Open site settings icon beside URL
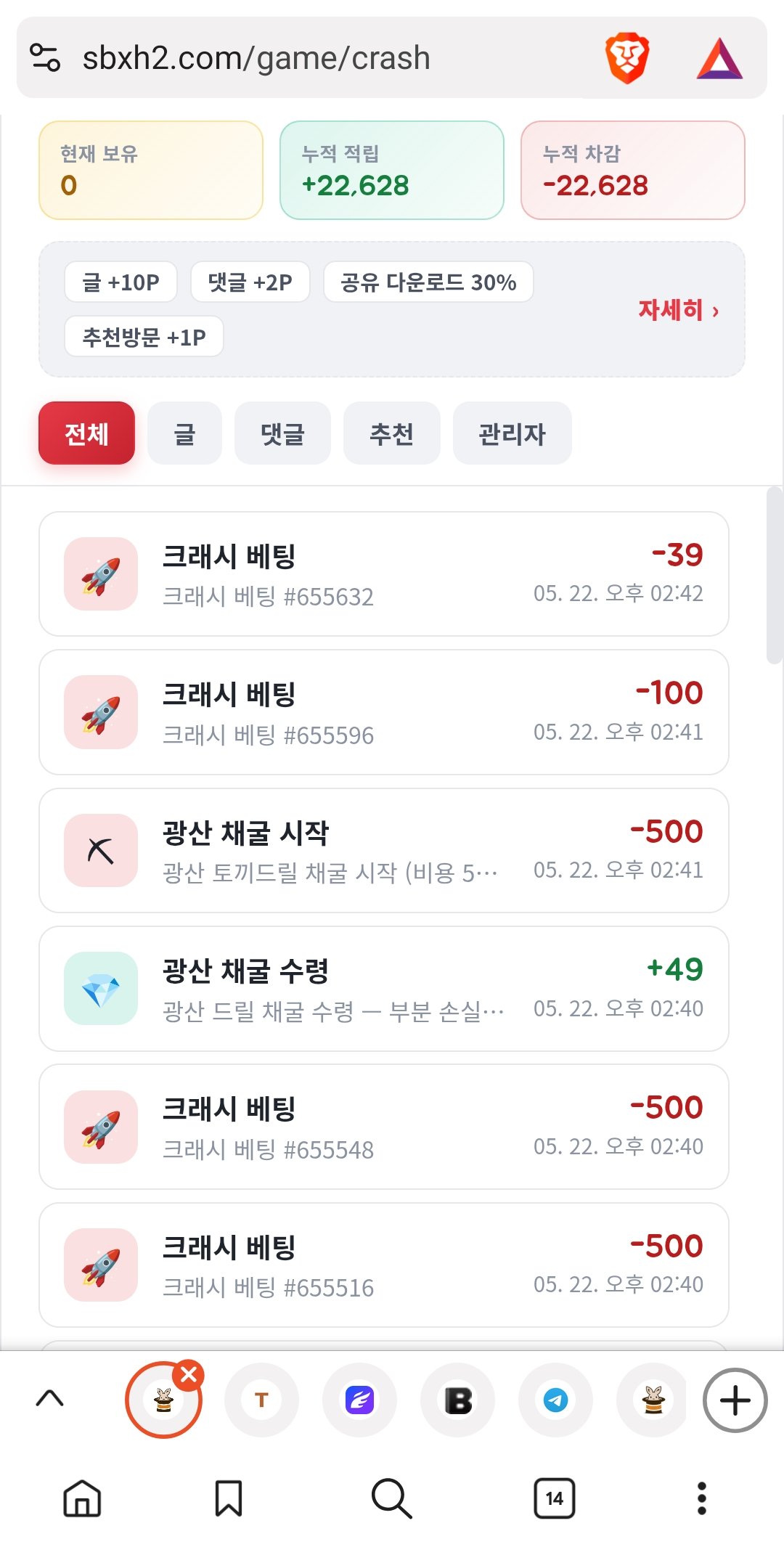Viewport: 784px width, 1547px height. point(45,57)
